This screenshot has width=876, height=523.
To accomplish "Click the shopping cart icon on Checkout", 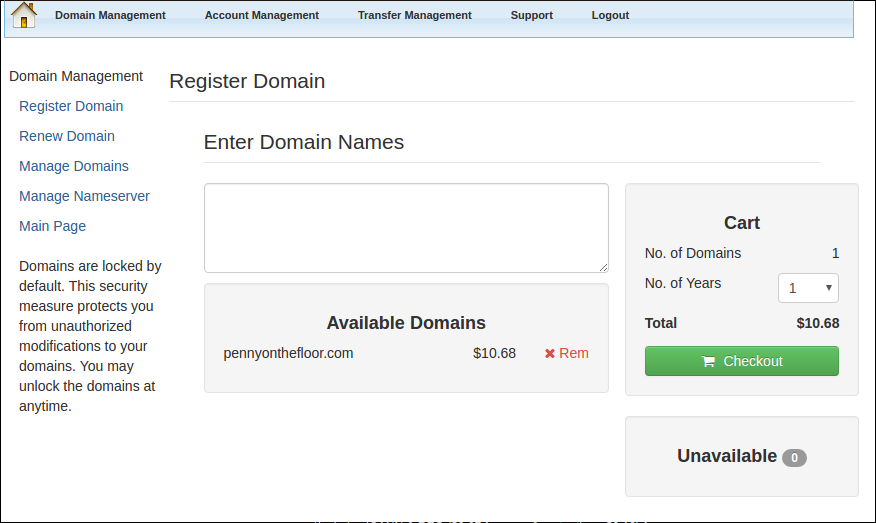I will click(x=708, y=362).
